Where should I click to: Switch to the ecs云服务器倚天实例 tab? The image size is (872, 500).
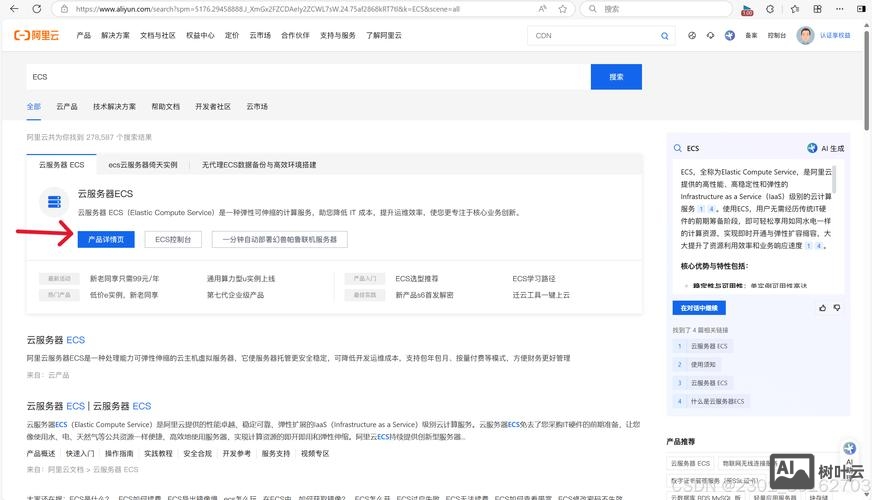tap(143, 165)
